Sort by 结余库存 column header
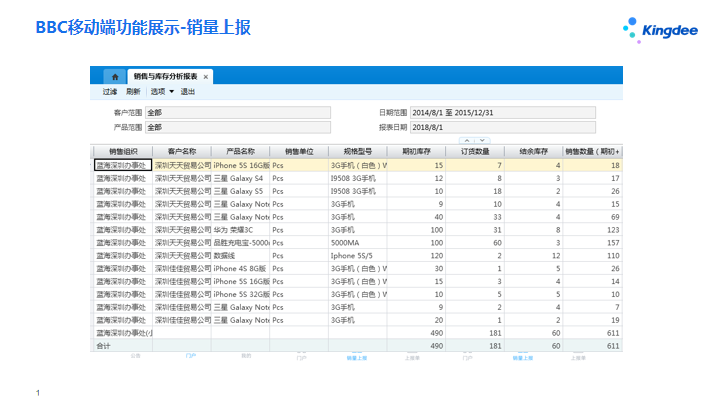Screen dimensions: 720x405 click(x=534, y=152)
